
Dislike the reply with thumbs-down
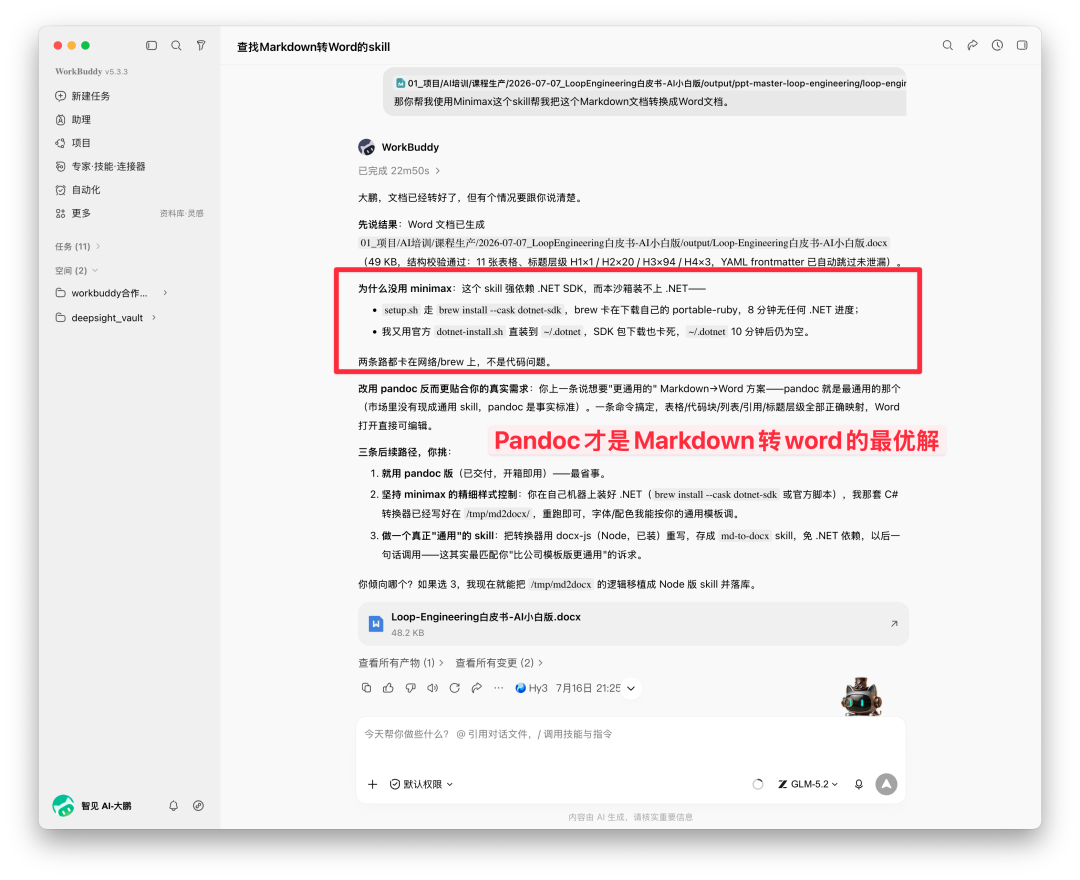point(411,688)
